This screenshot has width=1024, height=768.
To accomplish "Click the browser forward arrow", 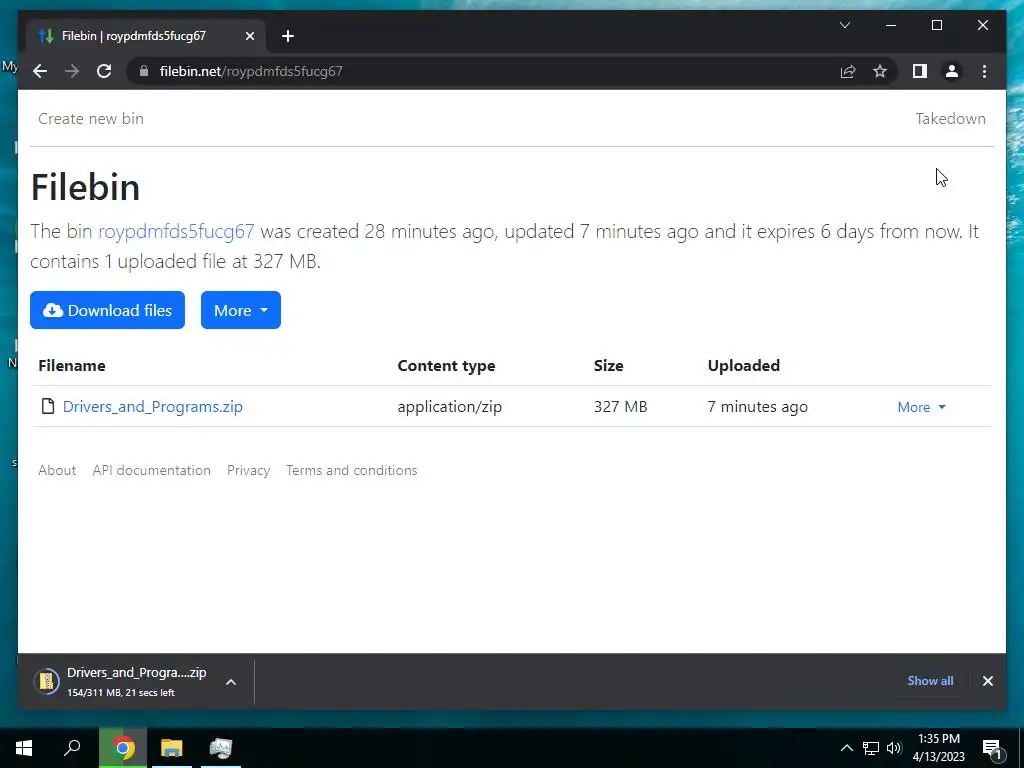I will coord(72,71).
